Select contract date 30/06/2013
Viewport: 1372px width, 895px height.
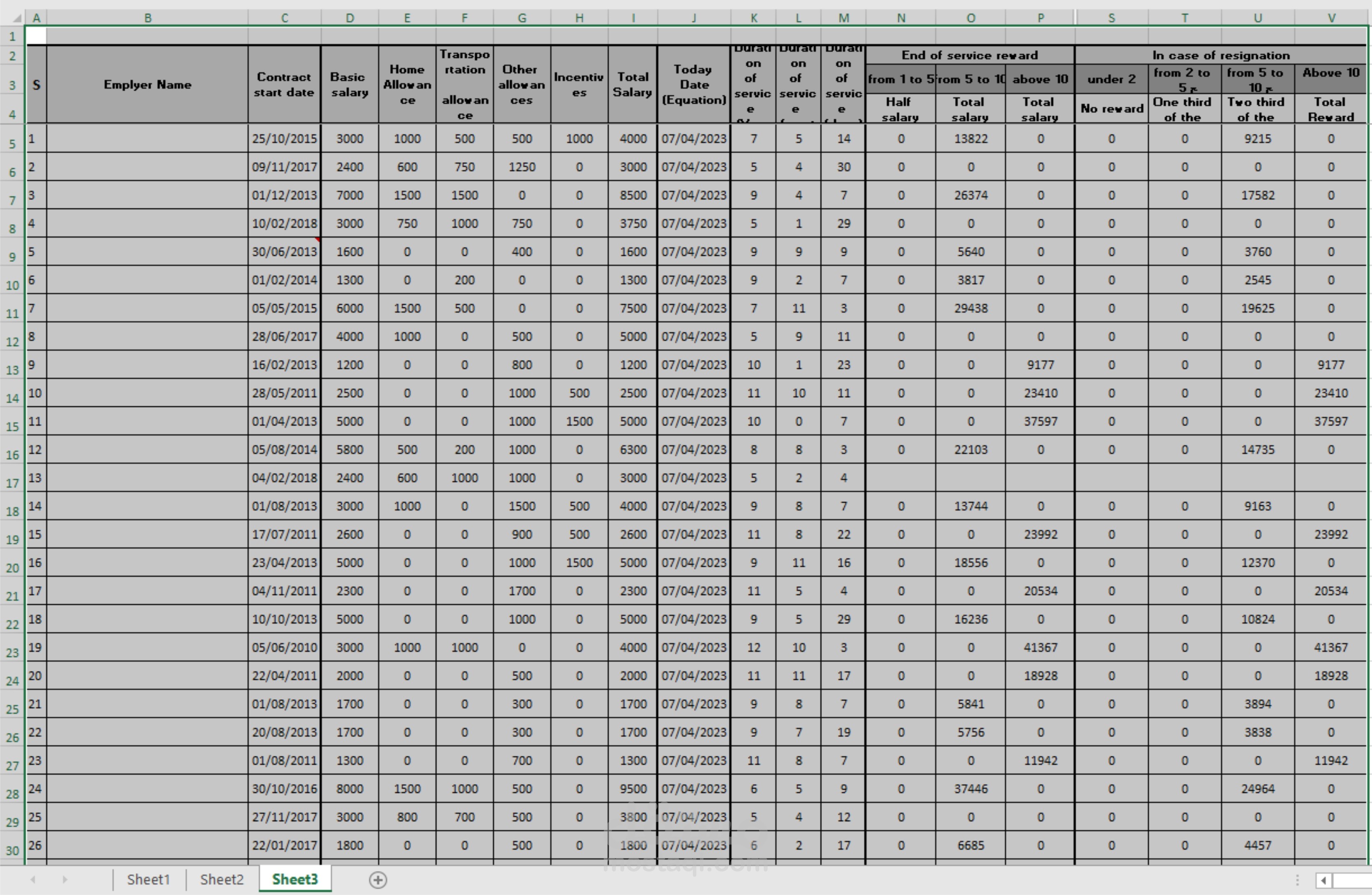(x=284, y=251)
